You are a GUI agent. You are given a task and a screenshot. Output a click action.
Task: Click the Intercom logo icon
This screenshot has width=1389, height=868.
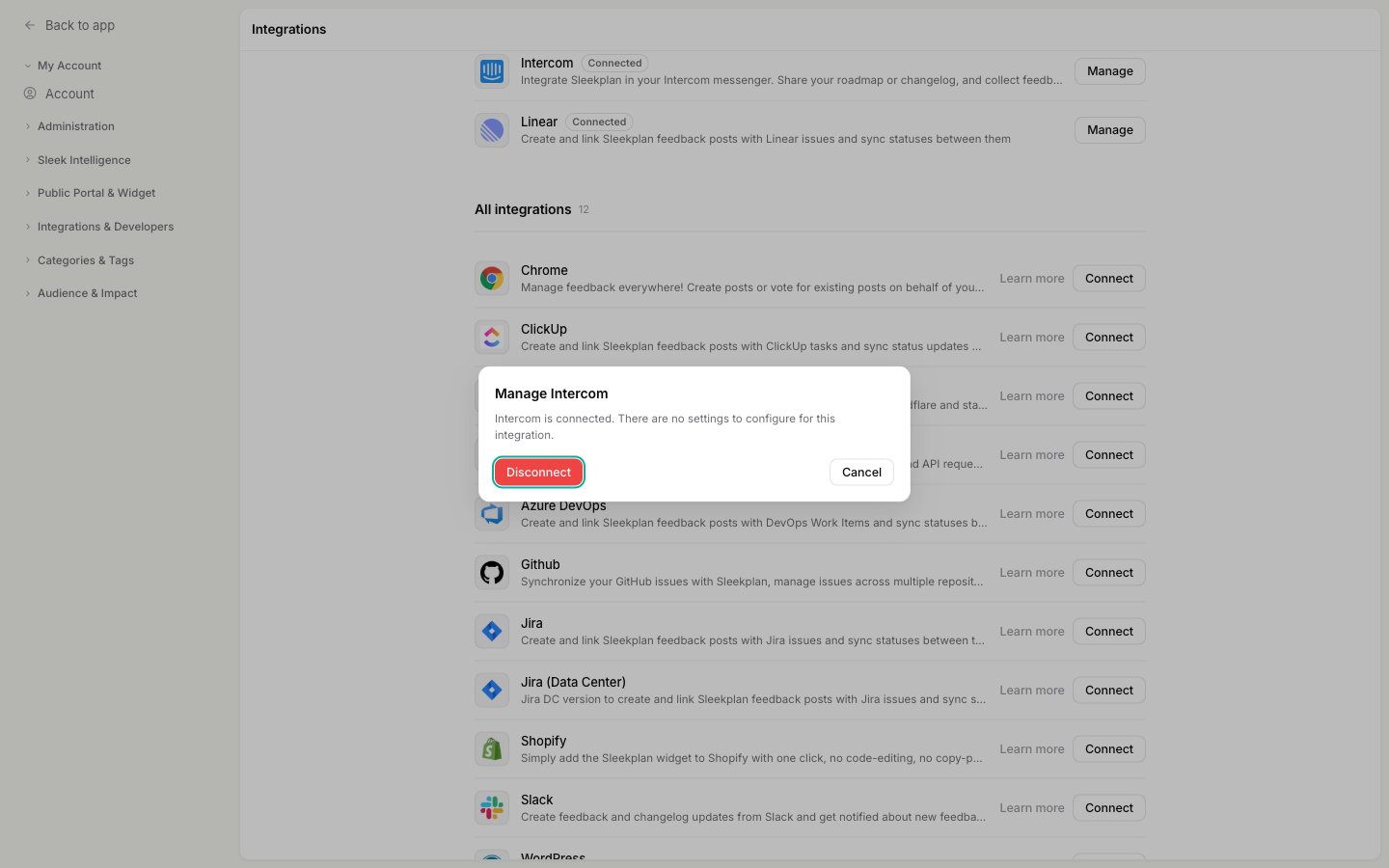pyautogui.click(x=492, y=71)
